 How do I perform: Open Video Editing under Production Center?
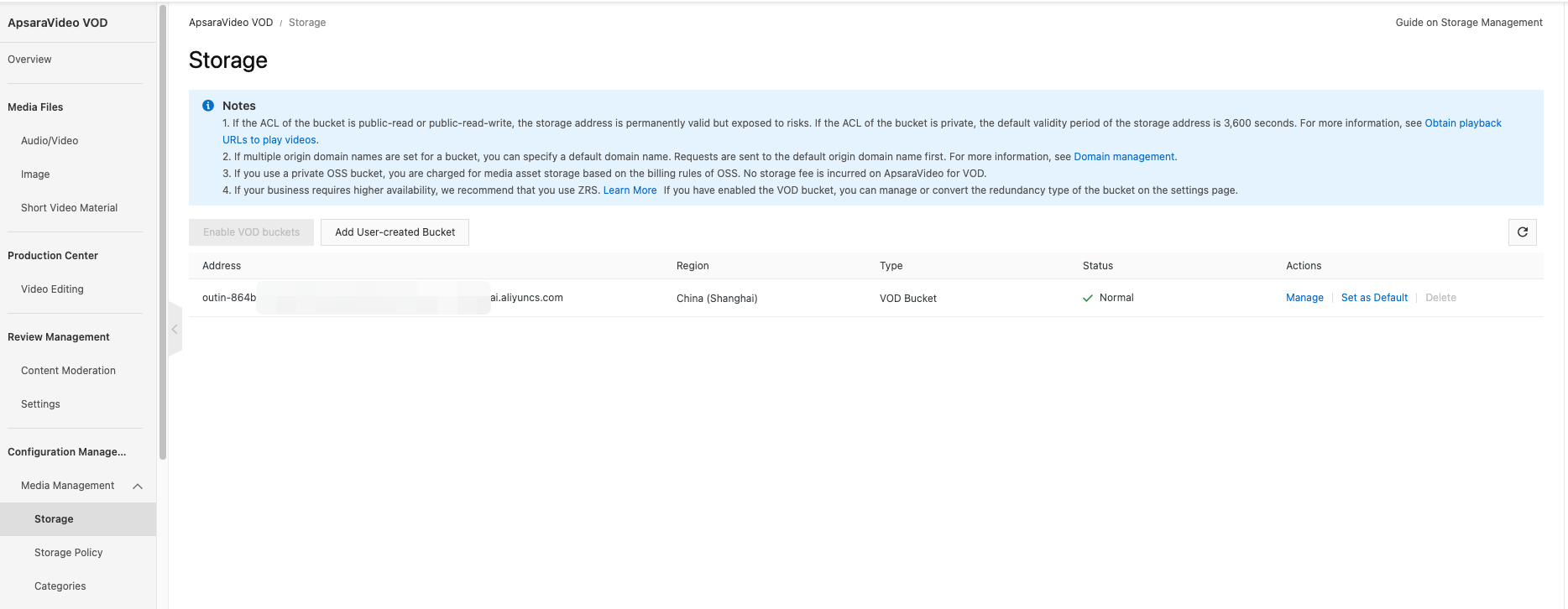click(x=52, y=289)
